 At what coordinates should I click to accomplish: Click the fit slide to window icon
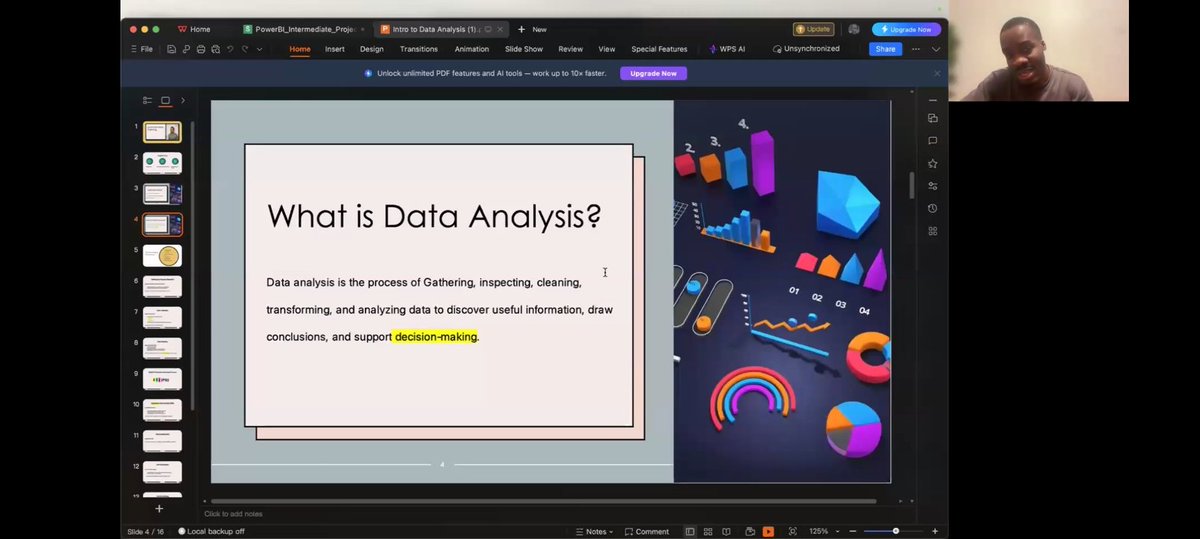793,531
